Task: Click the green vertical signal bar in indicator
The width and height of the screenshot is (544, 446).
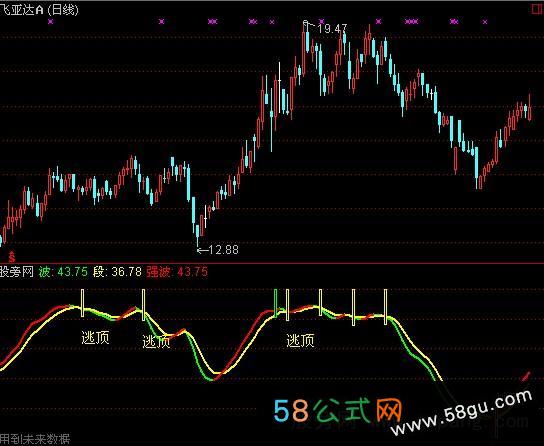Action: tap(276, 303)
